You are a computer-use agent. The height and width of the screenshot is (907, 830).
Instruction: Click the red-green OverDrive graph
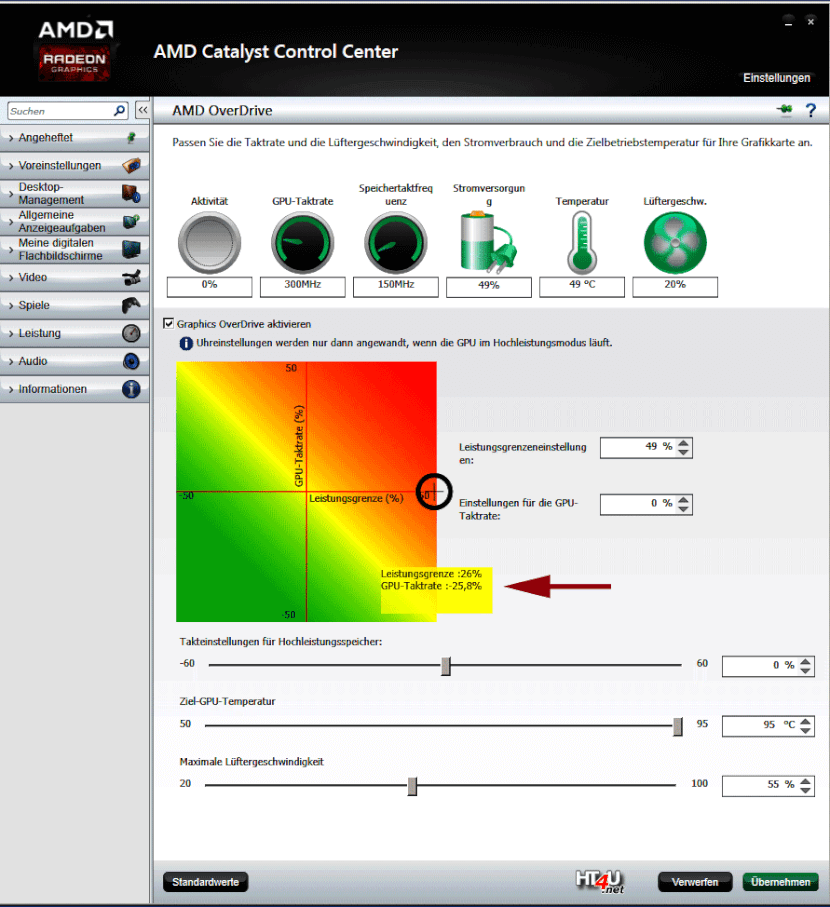click(x=306, y=492)
